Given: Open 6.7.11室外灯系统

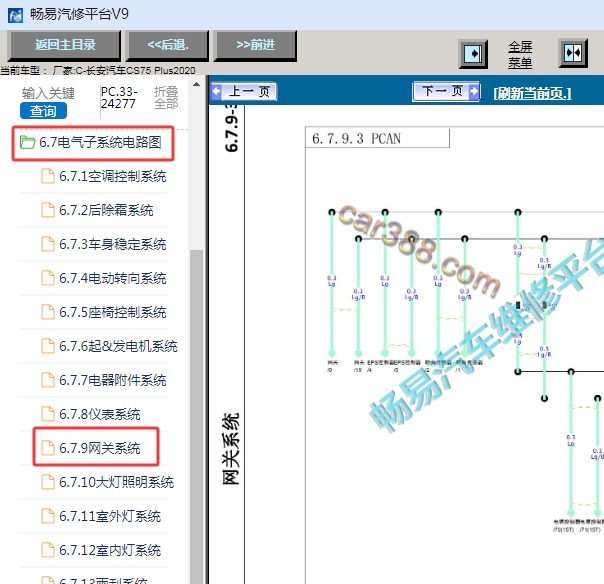Looking at the screenshot, I should (110, 516).
